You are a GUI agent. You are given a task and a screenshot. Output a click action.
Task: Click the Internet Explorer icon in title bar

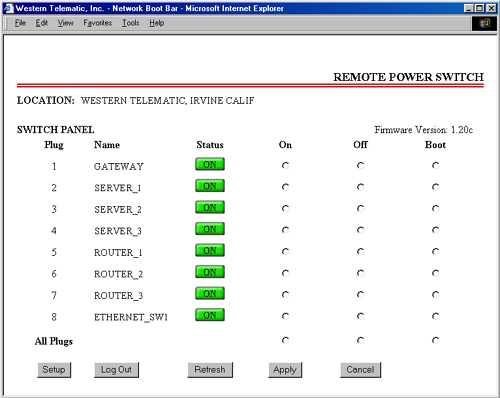click(x=9, y=8)
